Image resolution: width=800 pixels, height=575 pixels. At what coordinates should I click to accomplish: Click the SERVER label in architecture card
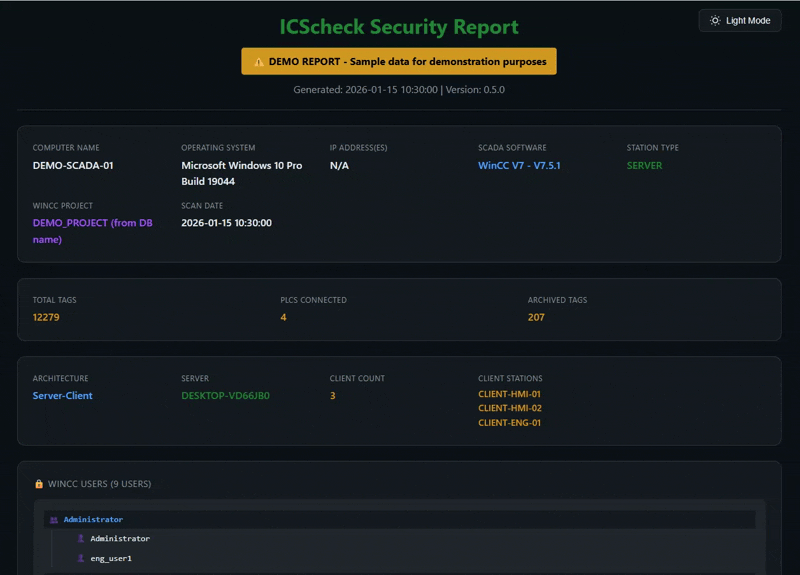click(x=195, y=379)
